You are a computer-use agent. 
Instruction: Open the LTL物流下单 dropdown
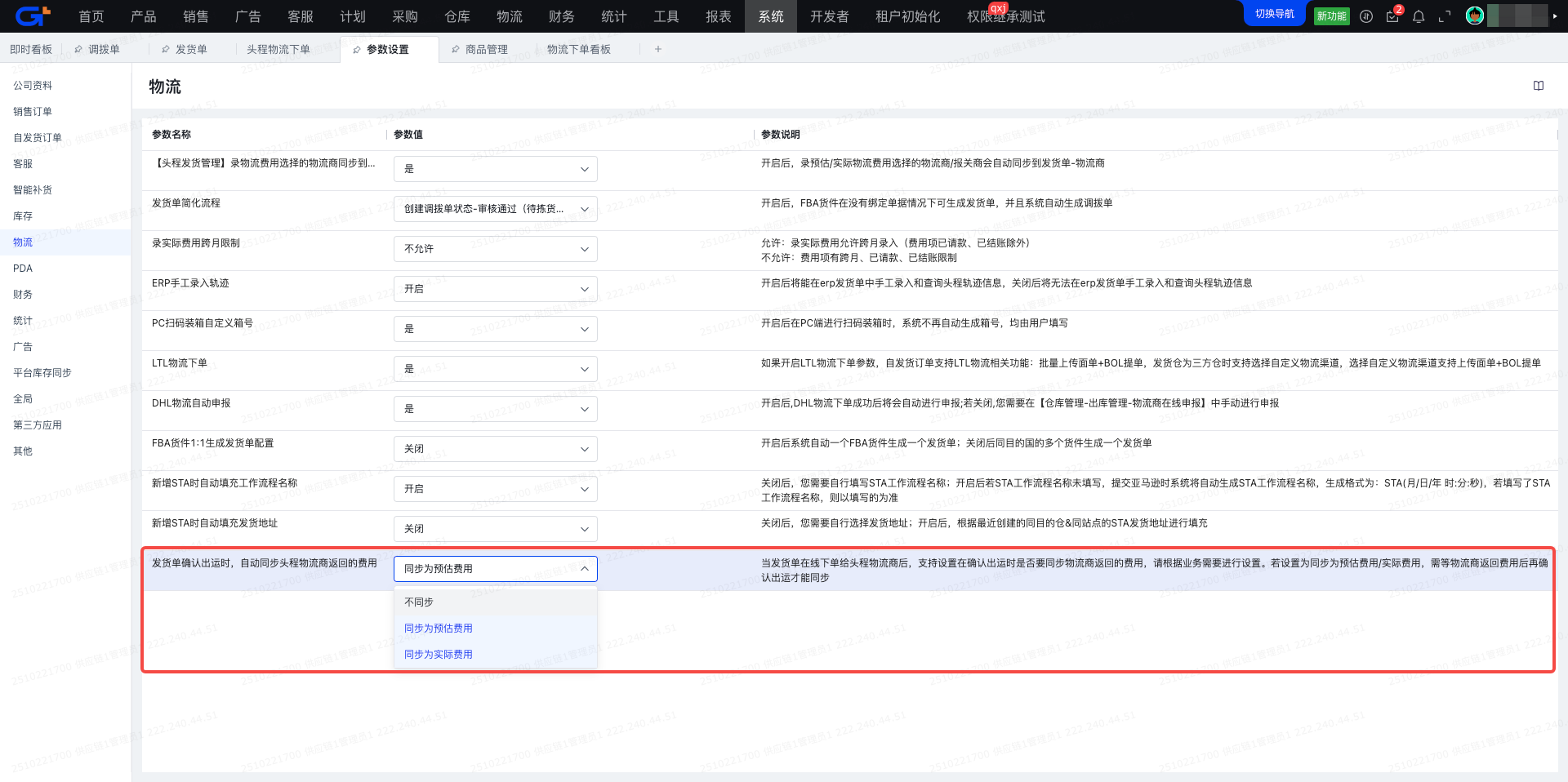[x=496, y=369]
